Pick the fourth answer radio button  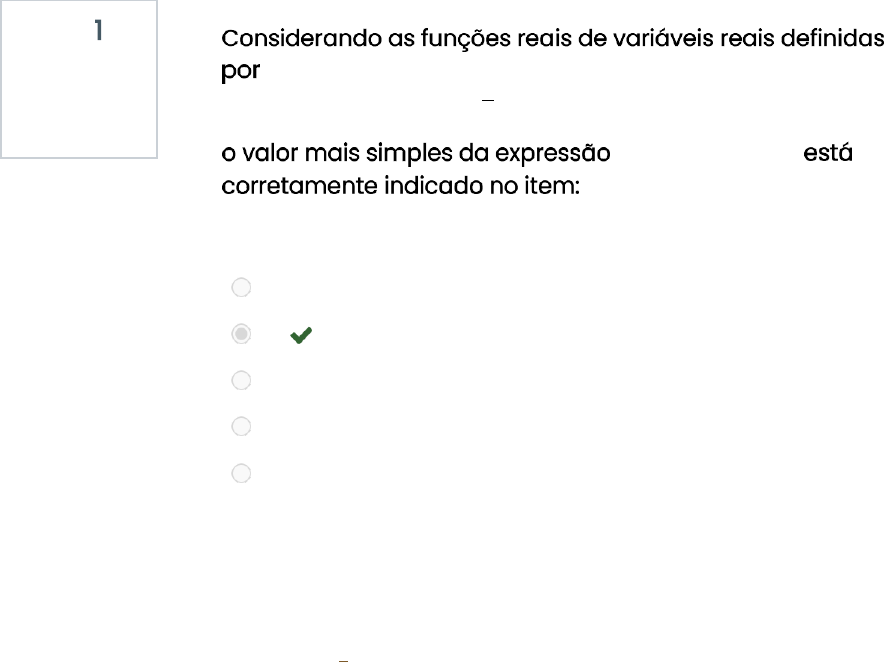tap(241, 426)
